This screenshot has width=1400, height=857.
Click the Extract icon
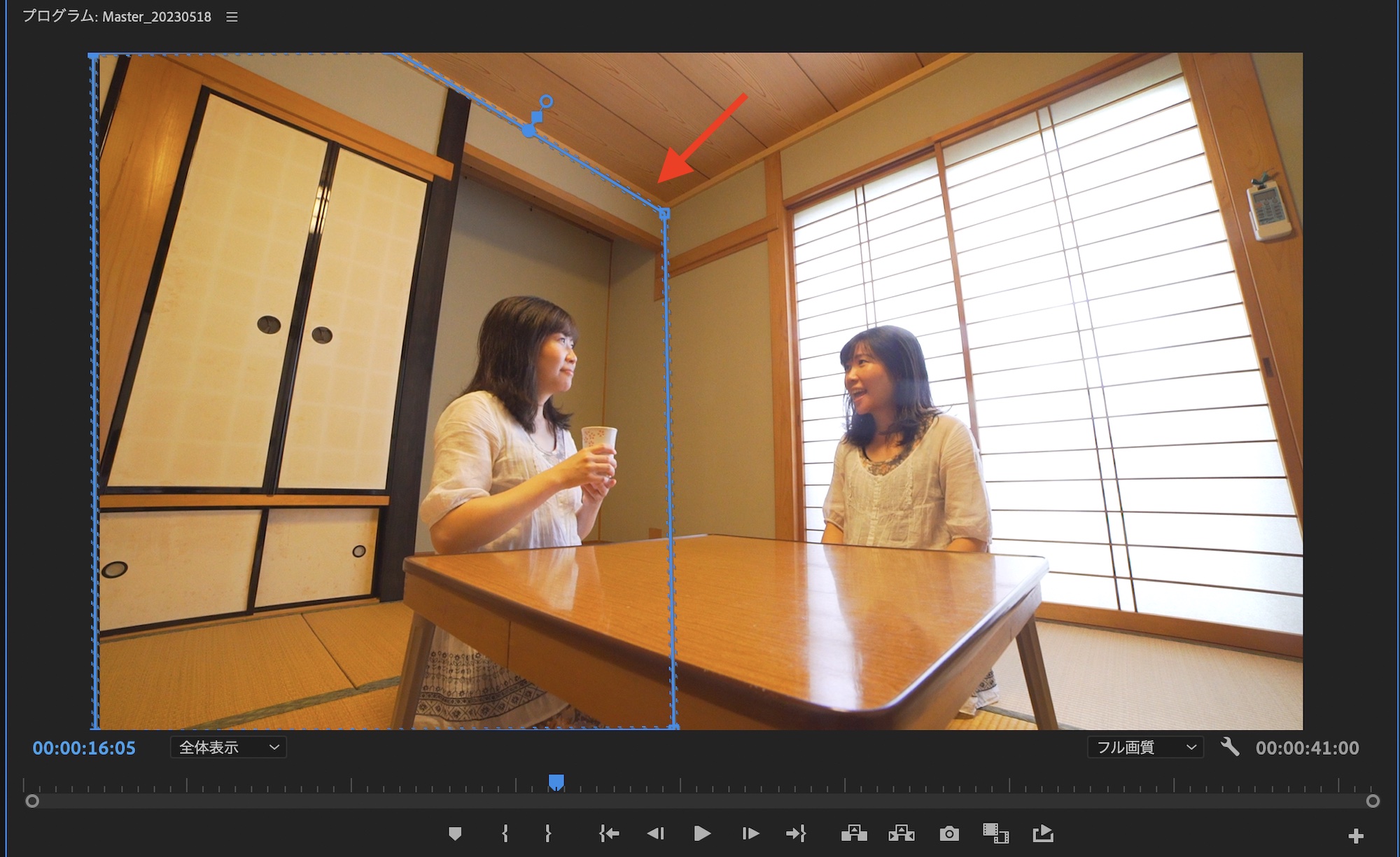[x=902, y=833]
